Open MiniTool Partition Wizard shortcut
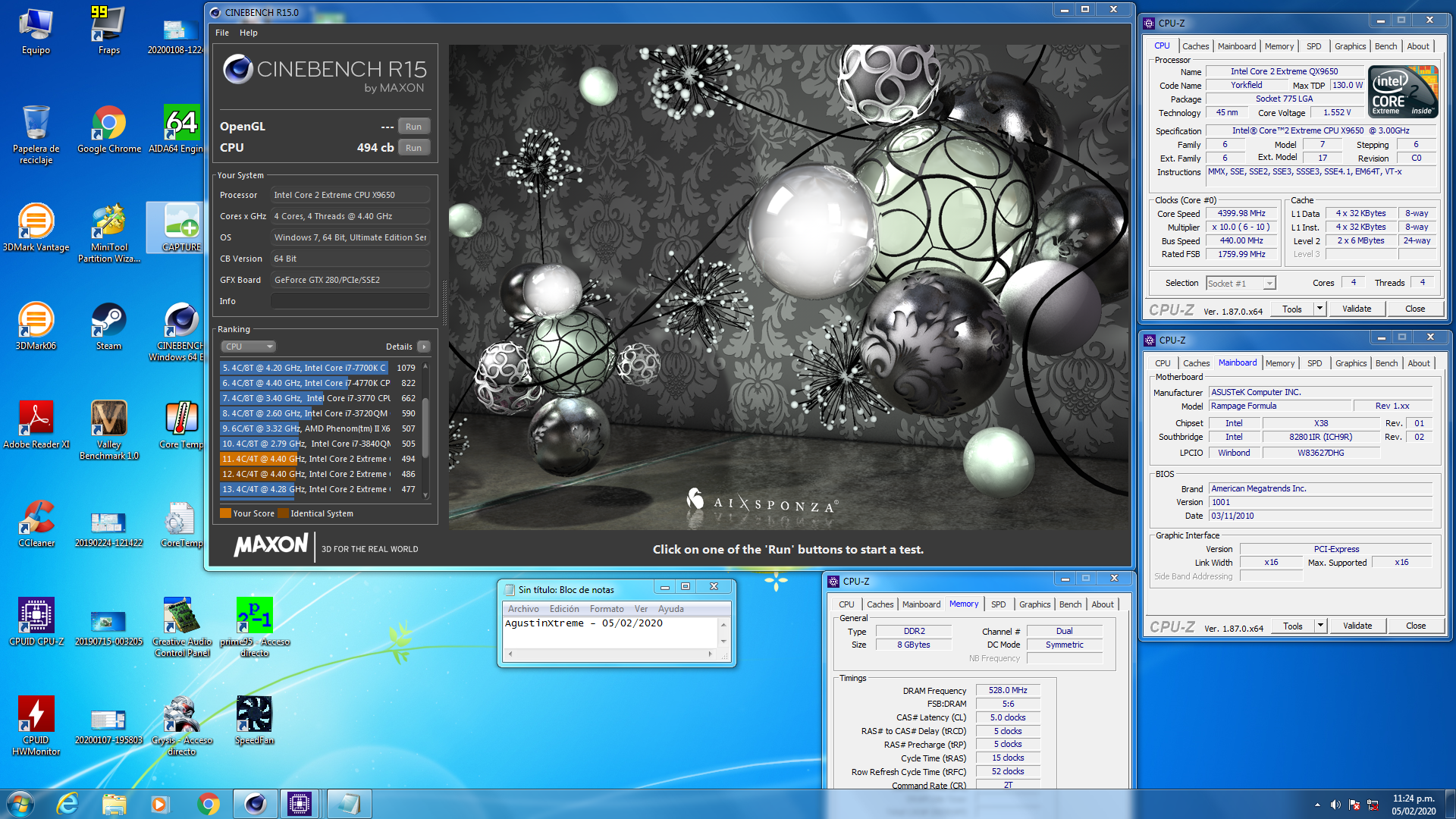Viewport: 1456px width, 819px height. (108, 234)
